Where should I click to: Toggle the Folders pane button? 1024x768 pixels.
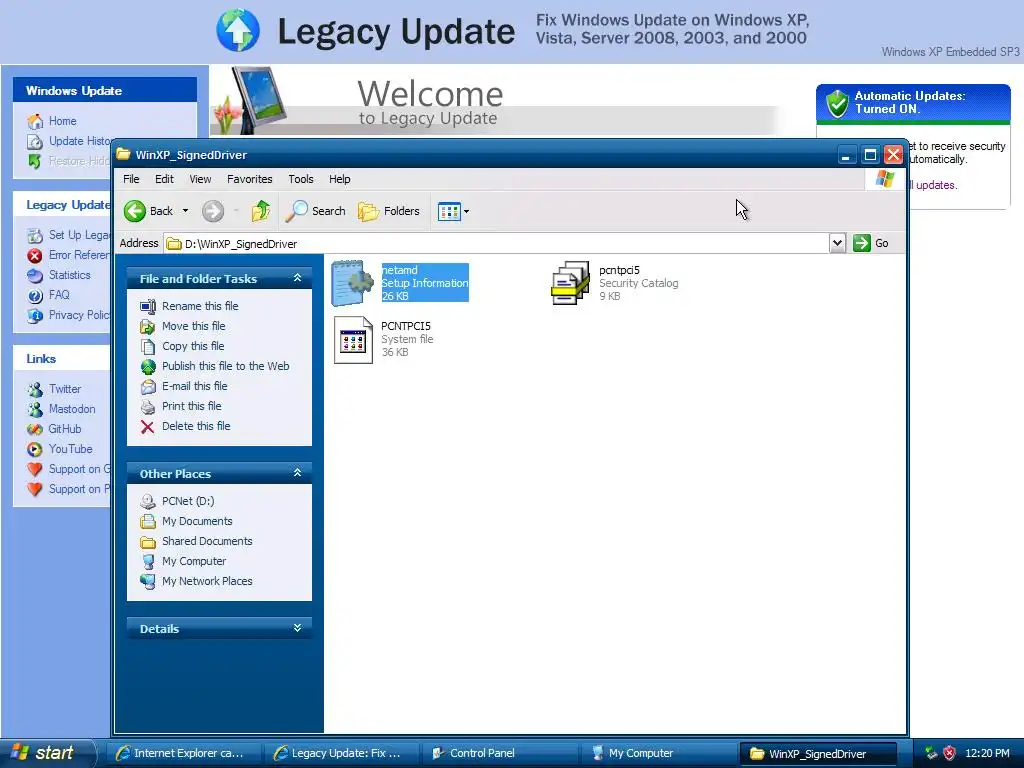click(x=389, y=211)
